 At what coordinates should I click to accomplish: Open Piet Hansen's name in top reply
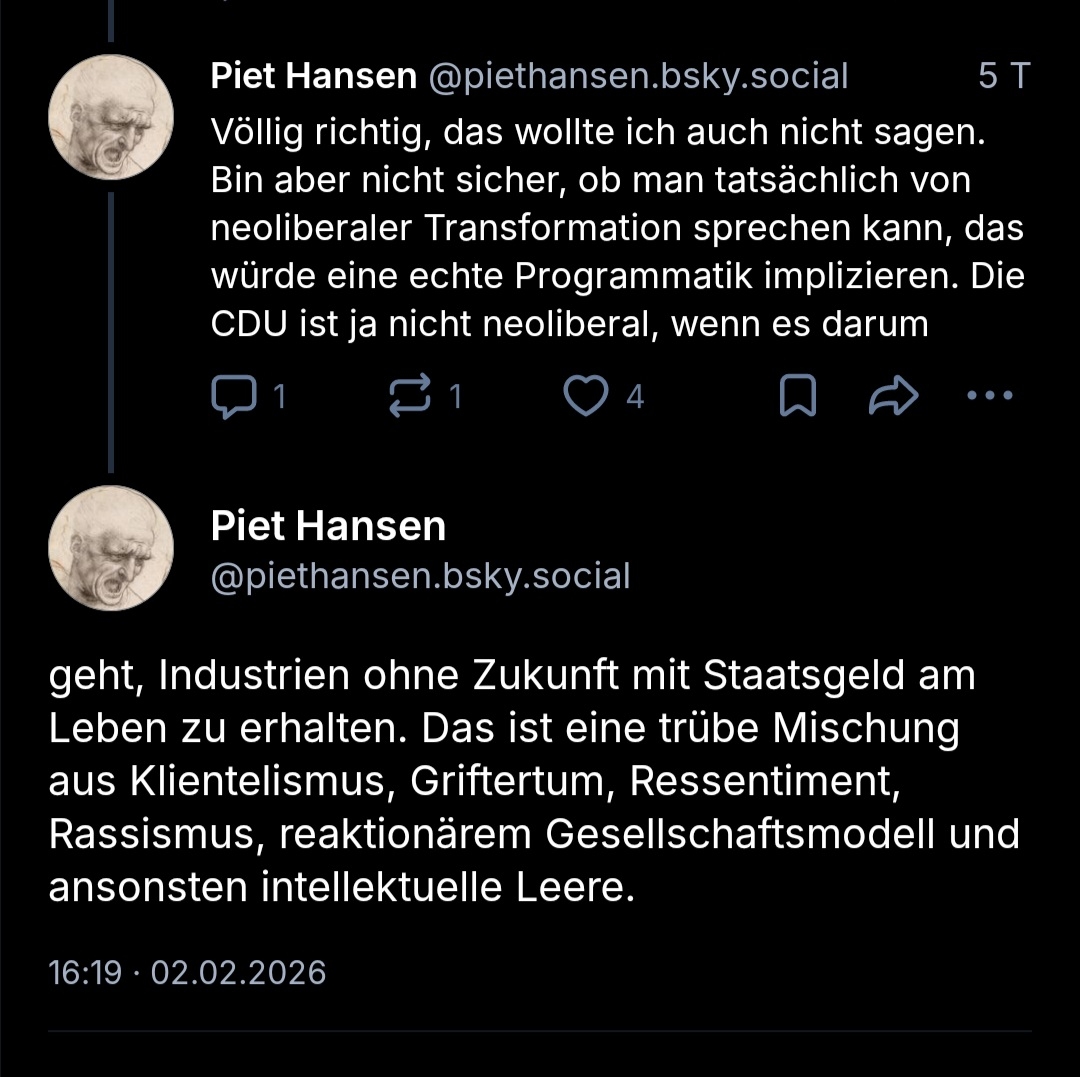point(313,76)
